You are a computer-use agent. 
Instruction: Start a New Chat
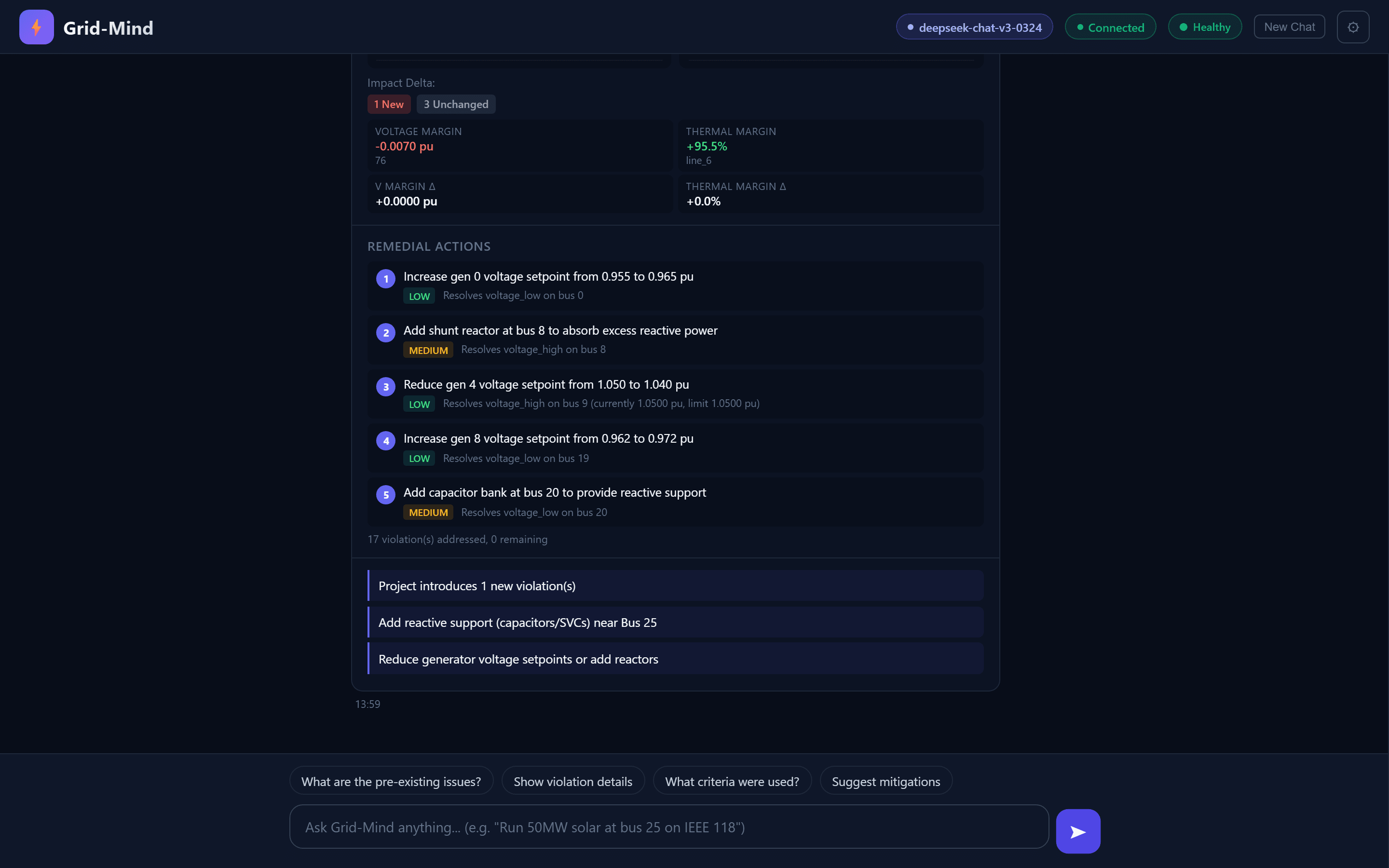coord(1289,27)
